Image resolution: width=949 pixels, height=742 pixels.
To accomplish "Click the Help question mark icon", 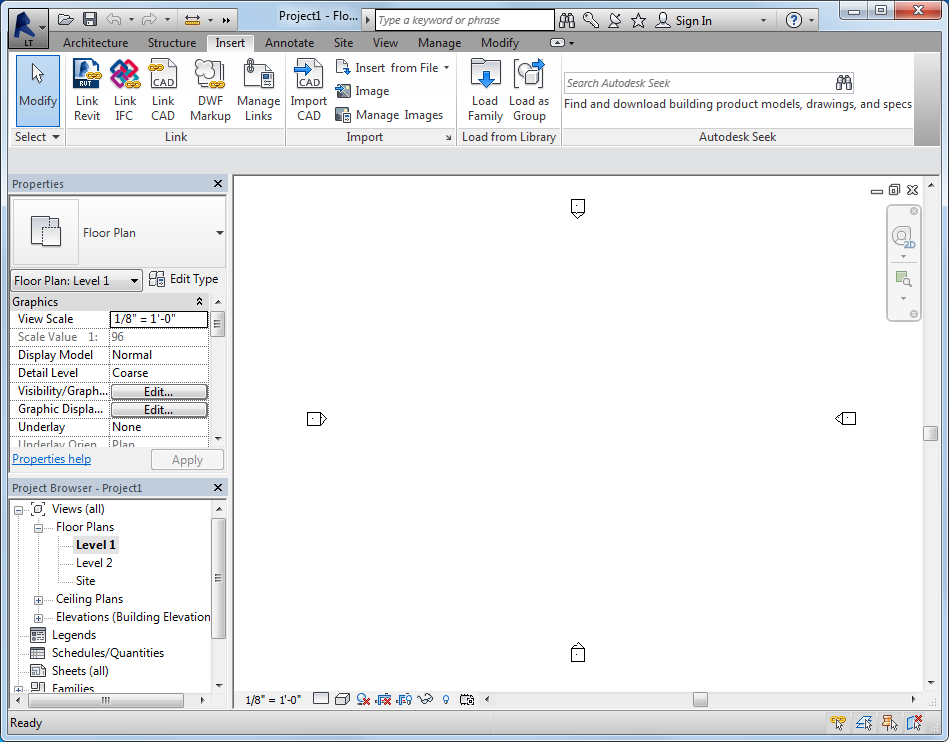I will click(x=793, y=21).
